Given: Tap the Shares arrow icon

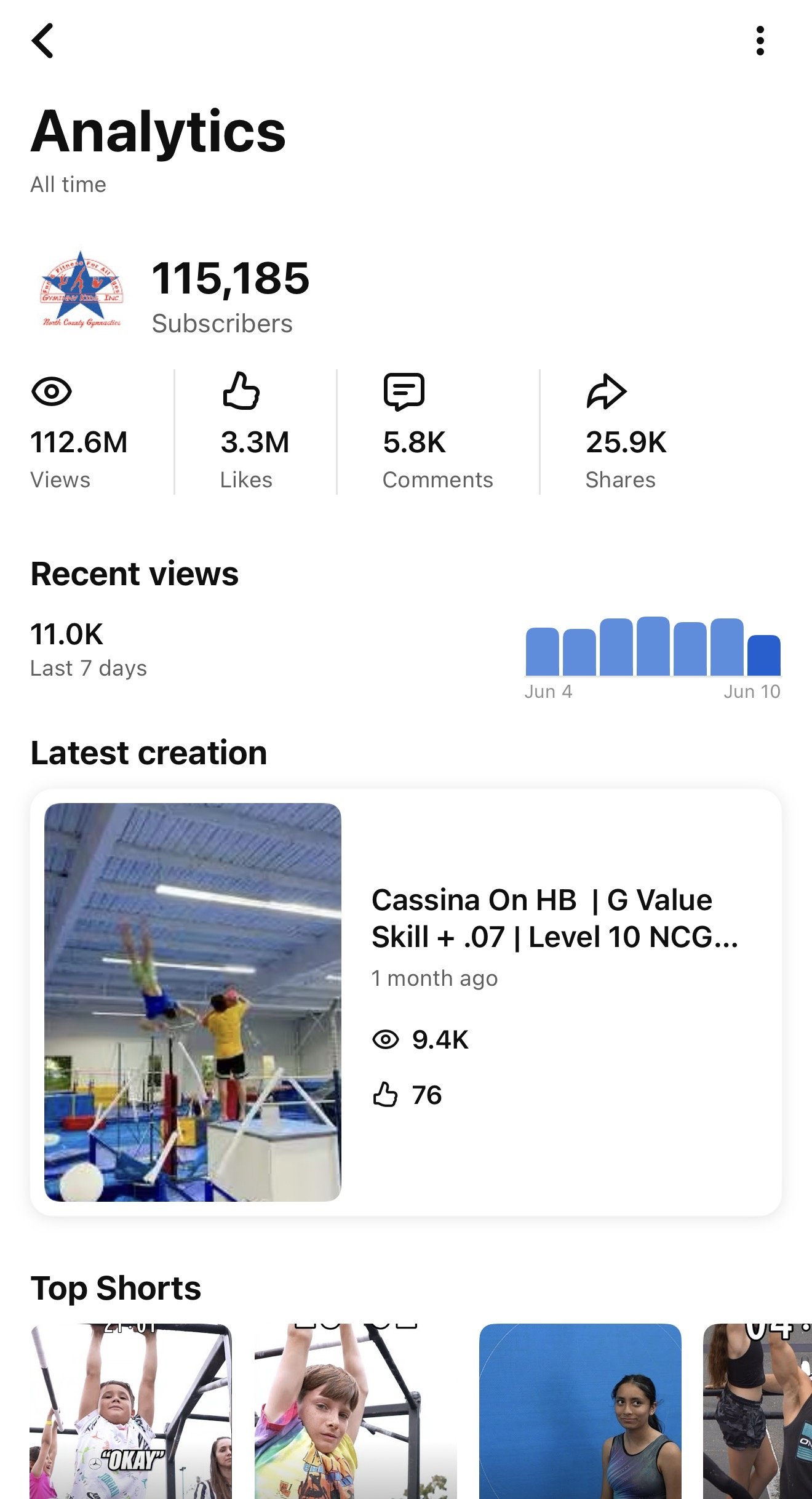Looking at the screenshot, I should pyautogui.click(x=607, y=391).
